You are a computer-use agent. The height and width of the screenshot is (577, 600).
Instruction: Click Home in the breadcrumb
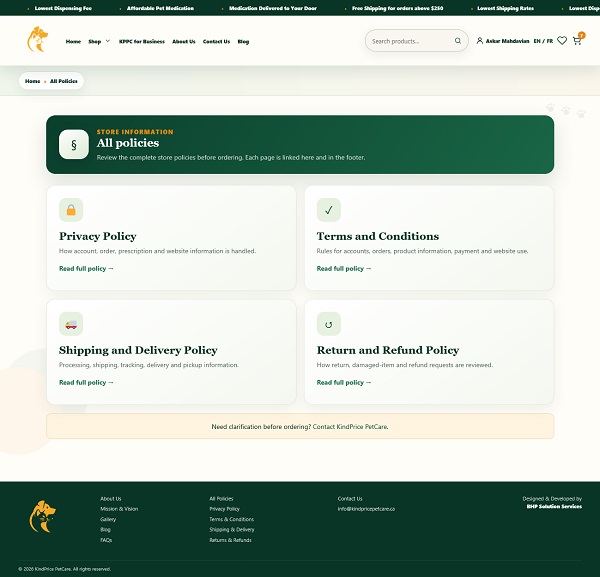(33, 81)
